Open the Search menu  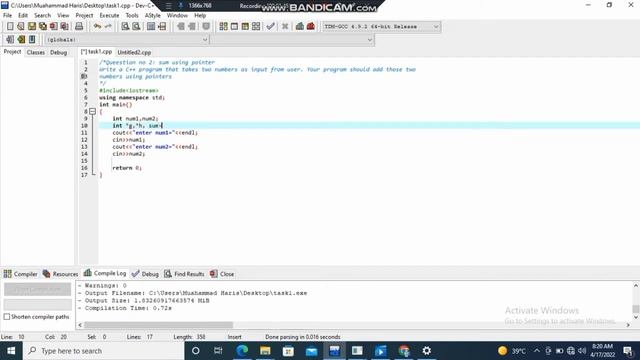click(x=42, y=16)
